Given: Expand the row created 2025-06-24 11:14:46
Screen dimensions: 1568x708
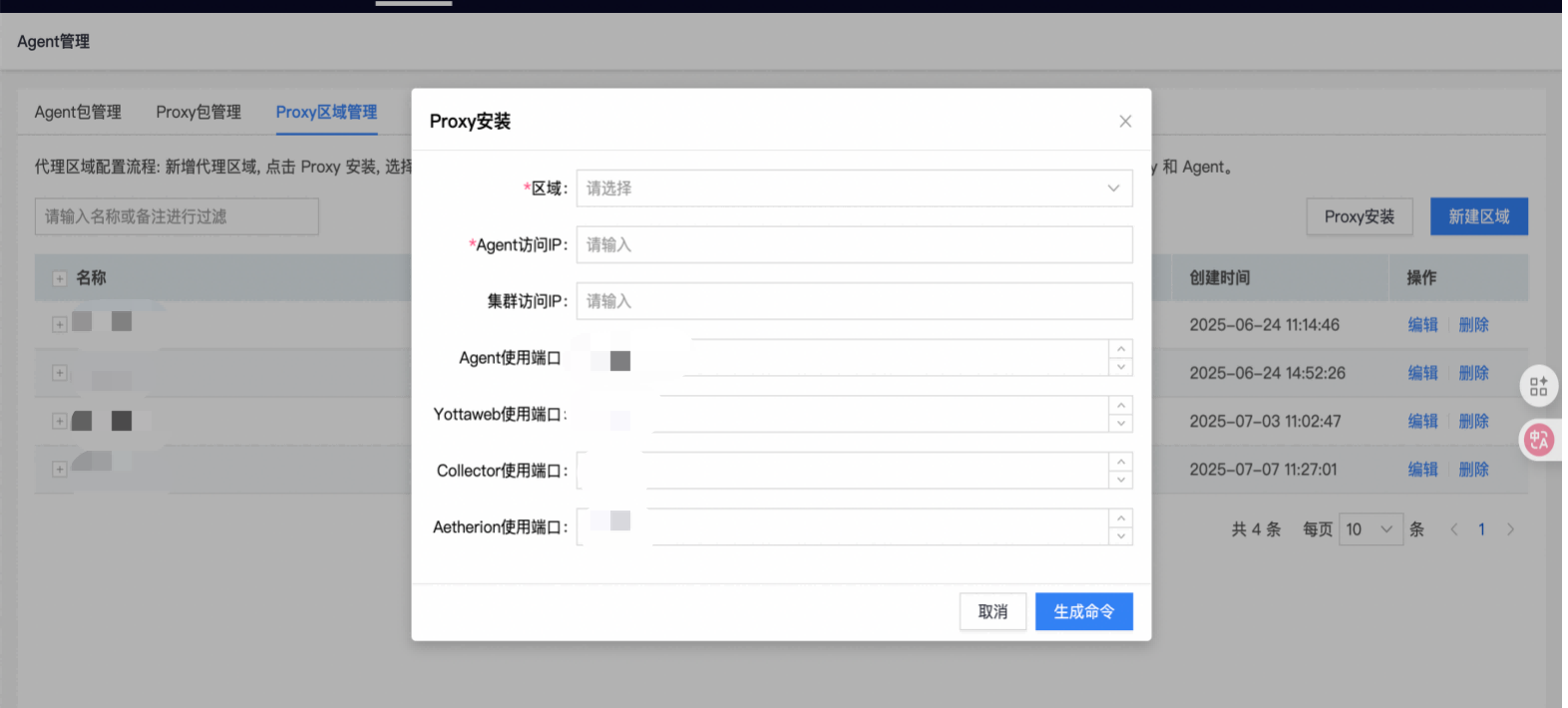Looking at the screenshot, I should (x=60, y=325).
